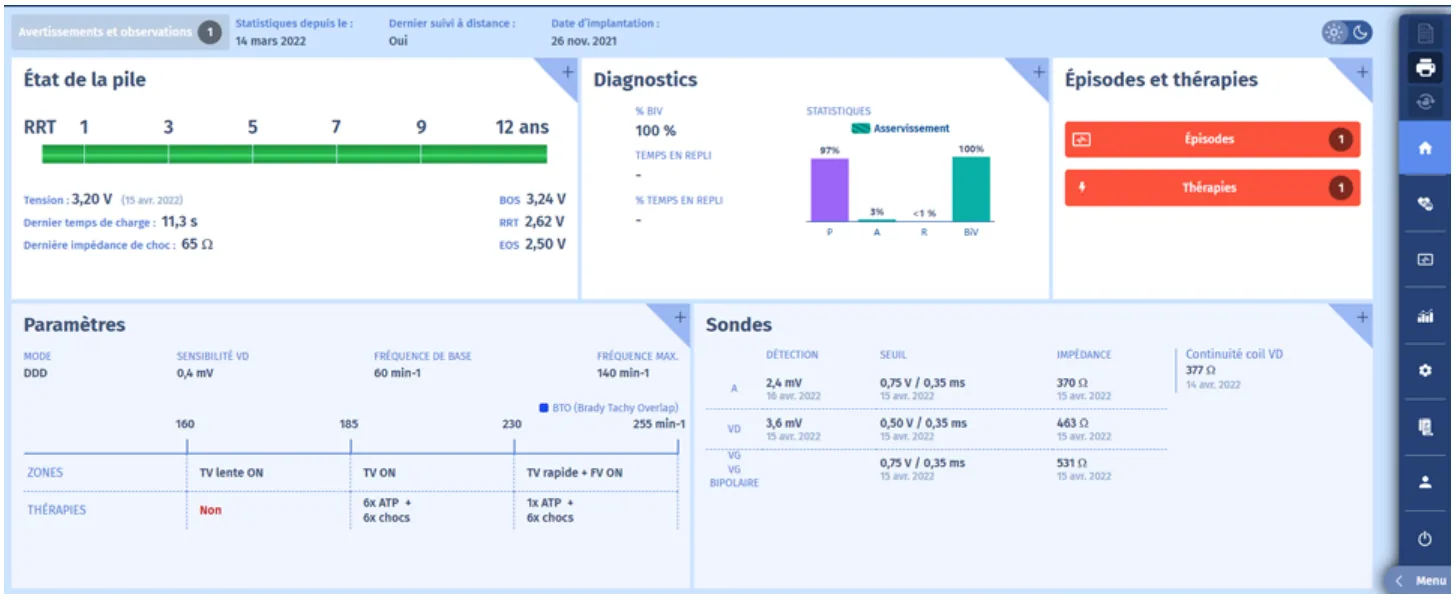This screenshot has height=599, width=1456.
Task: Click the teal BiV bar in chart
Action: click(x=971, y=189)
